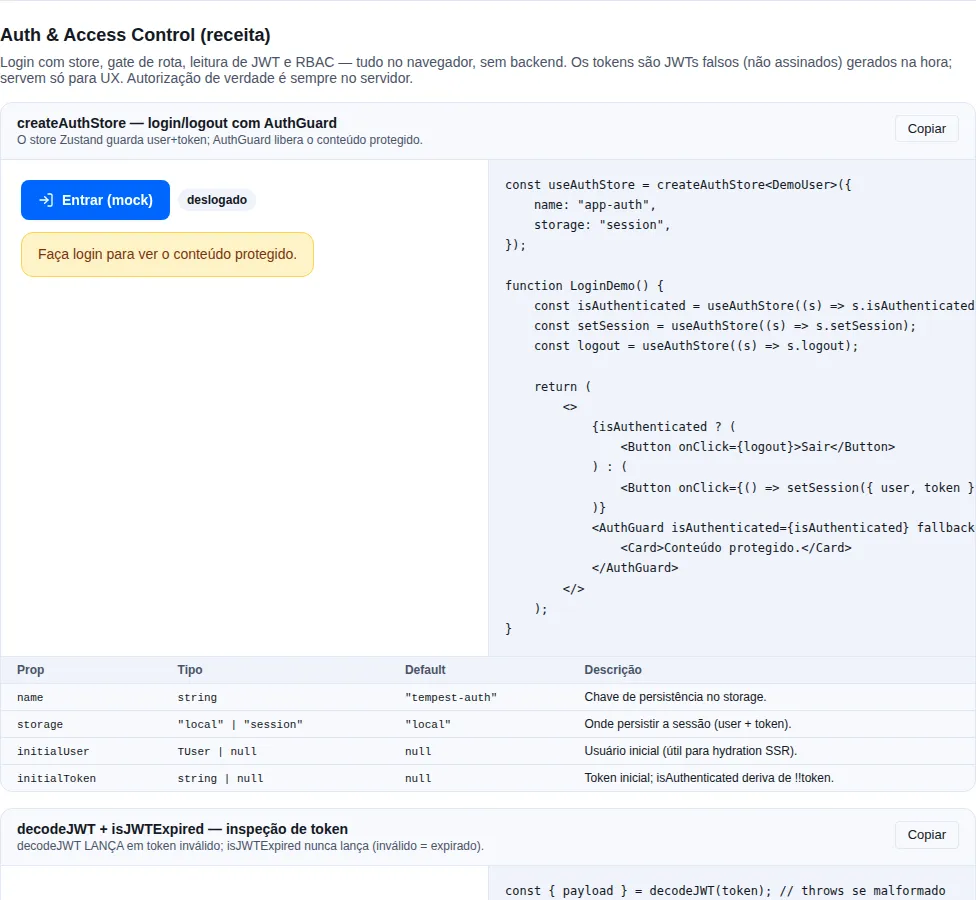Click the "createAuthStore — login/logout com AuthGuard" heading

(x=177, y=123)
